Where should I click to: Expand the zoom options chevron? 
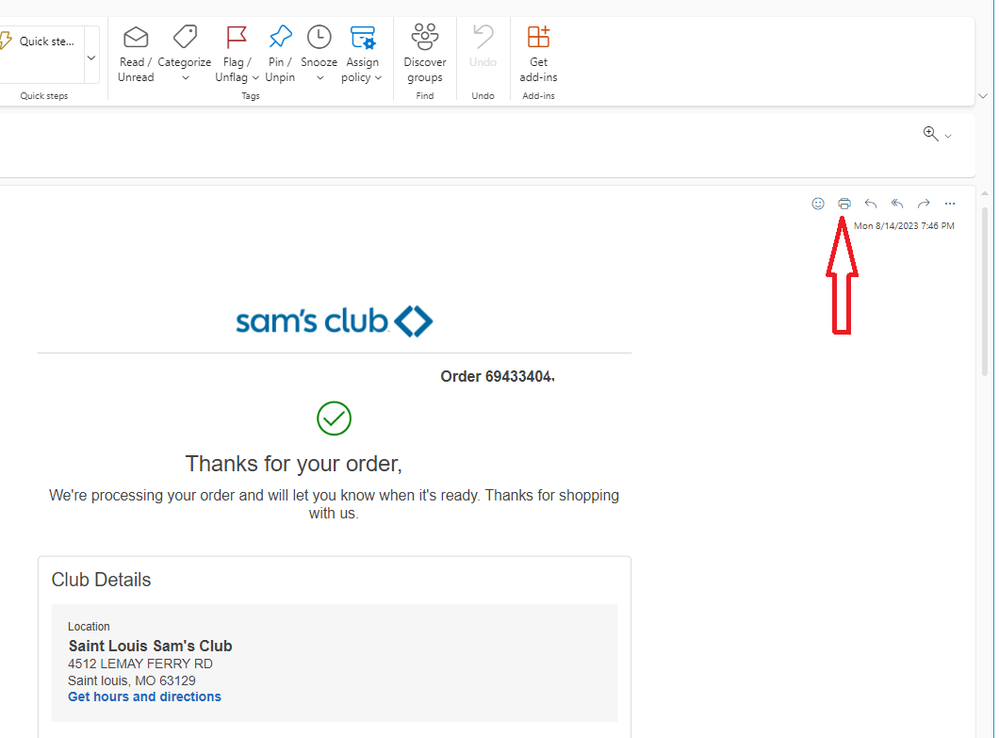pos(948,136)
